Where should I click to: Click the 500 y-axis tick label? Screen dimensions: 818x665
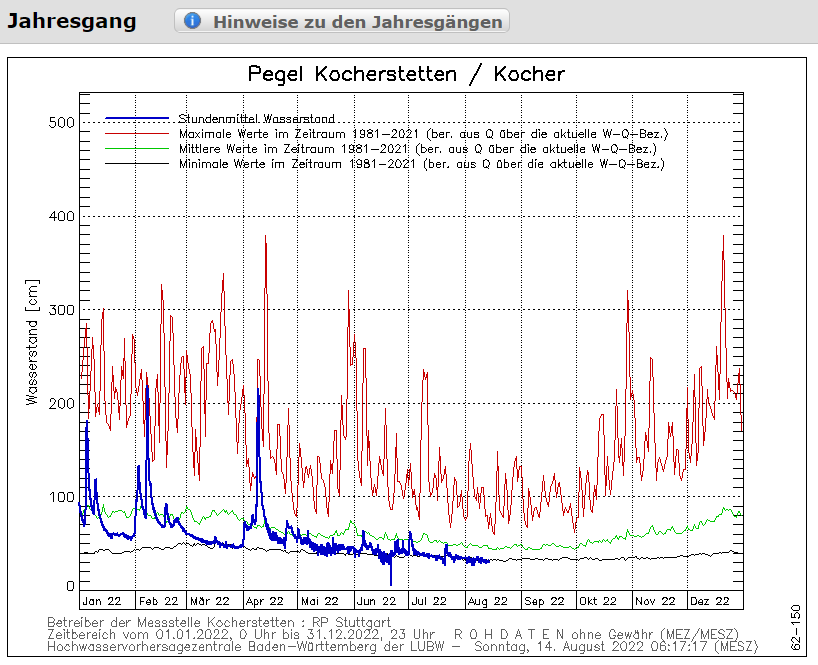(62, 122)
